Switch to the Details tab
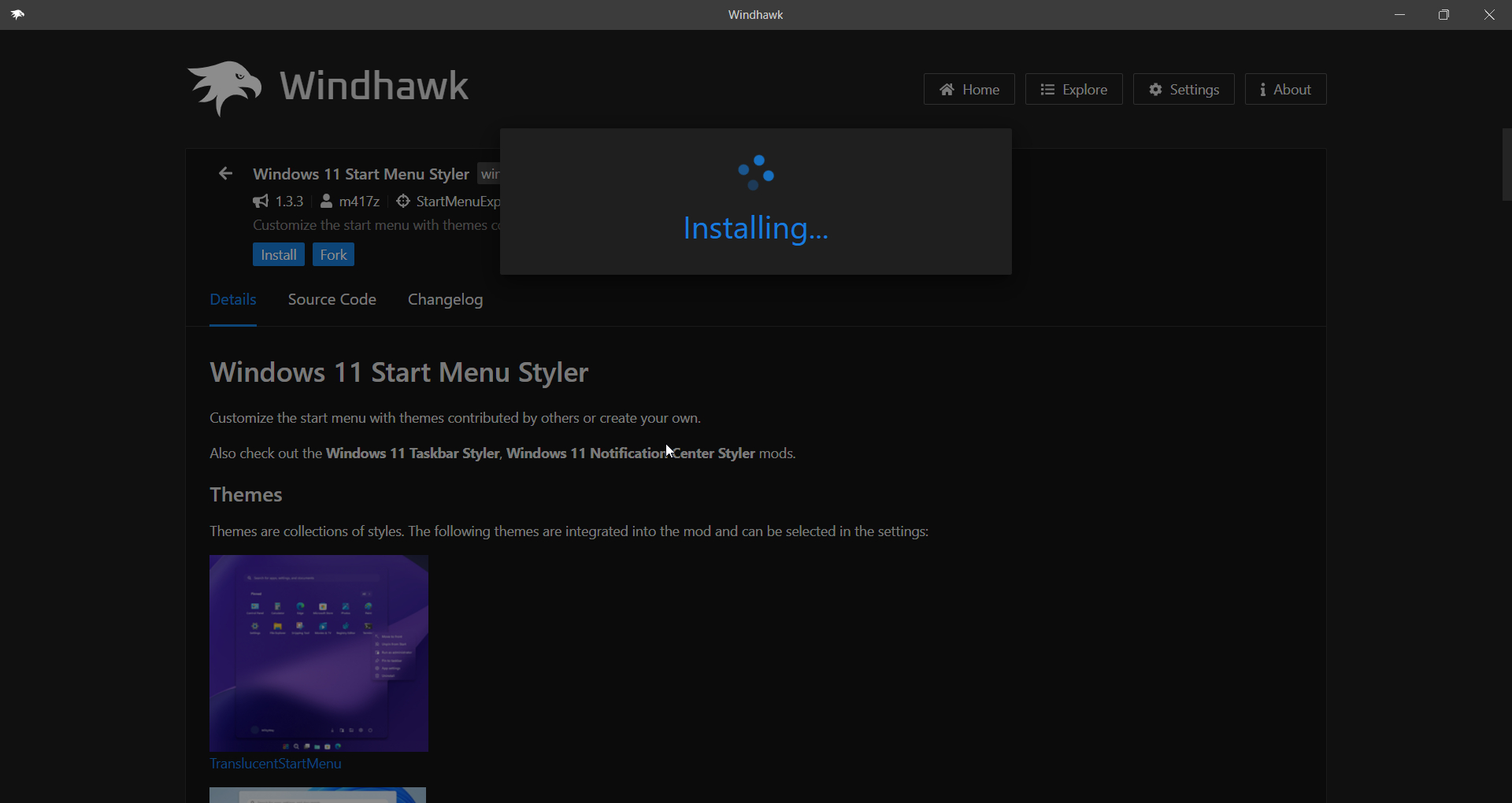Viewport: 1512px width, 803px height. (x=233, y=300)
